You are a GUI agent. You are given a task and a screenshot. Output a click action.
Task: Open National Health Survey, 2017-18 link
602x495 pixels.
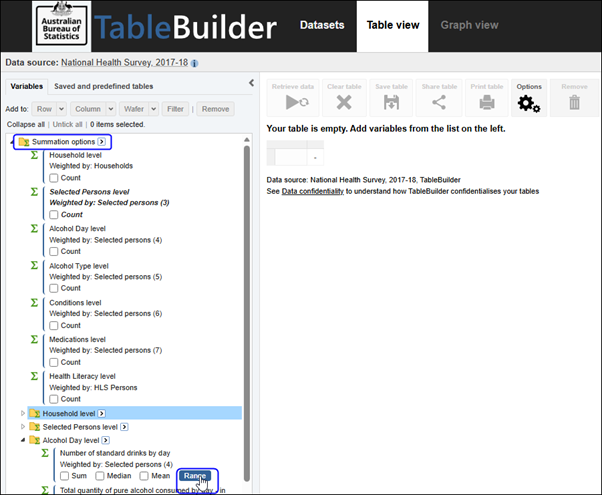(124, 63)
